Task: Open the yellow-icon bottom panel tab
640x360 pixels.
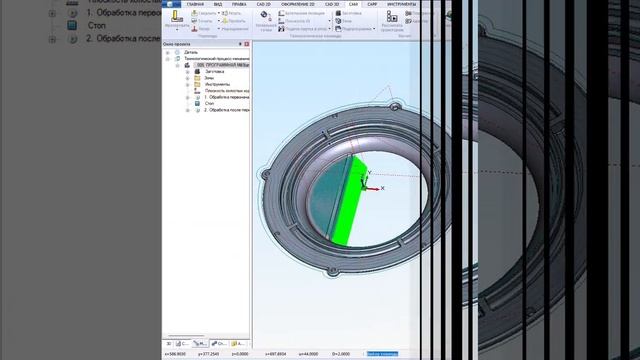Action: (x=238, y=344)
